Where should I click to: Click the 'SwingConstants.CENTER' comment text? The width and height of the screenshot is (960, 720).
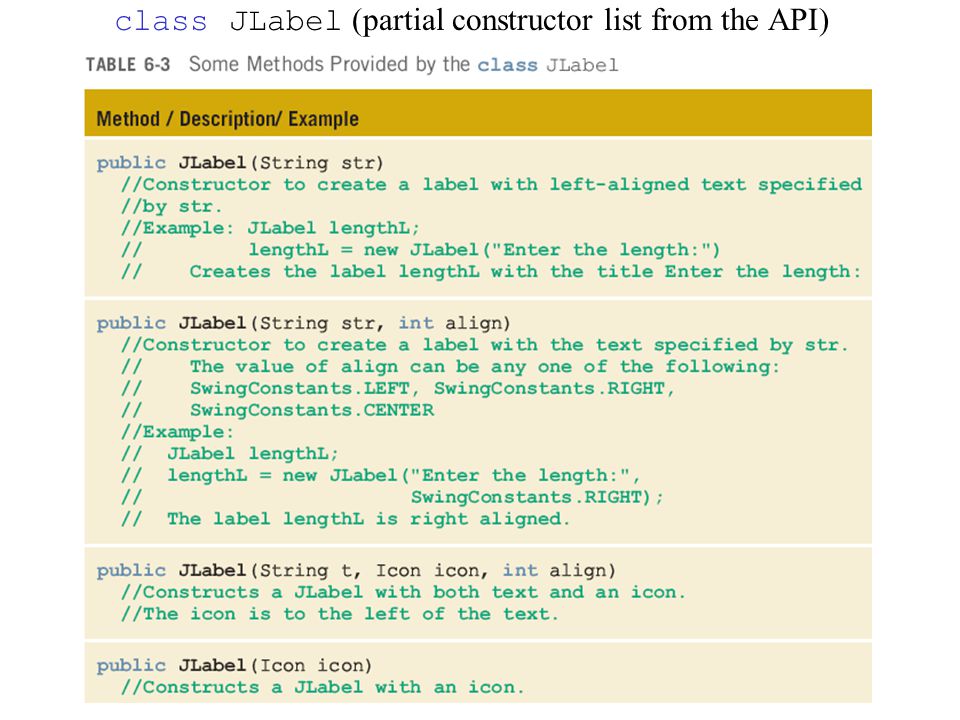pos(312,410)
